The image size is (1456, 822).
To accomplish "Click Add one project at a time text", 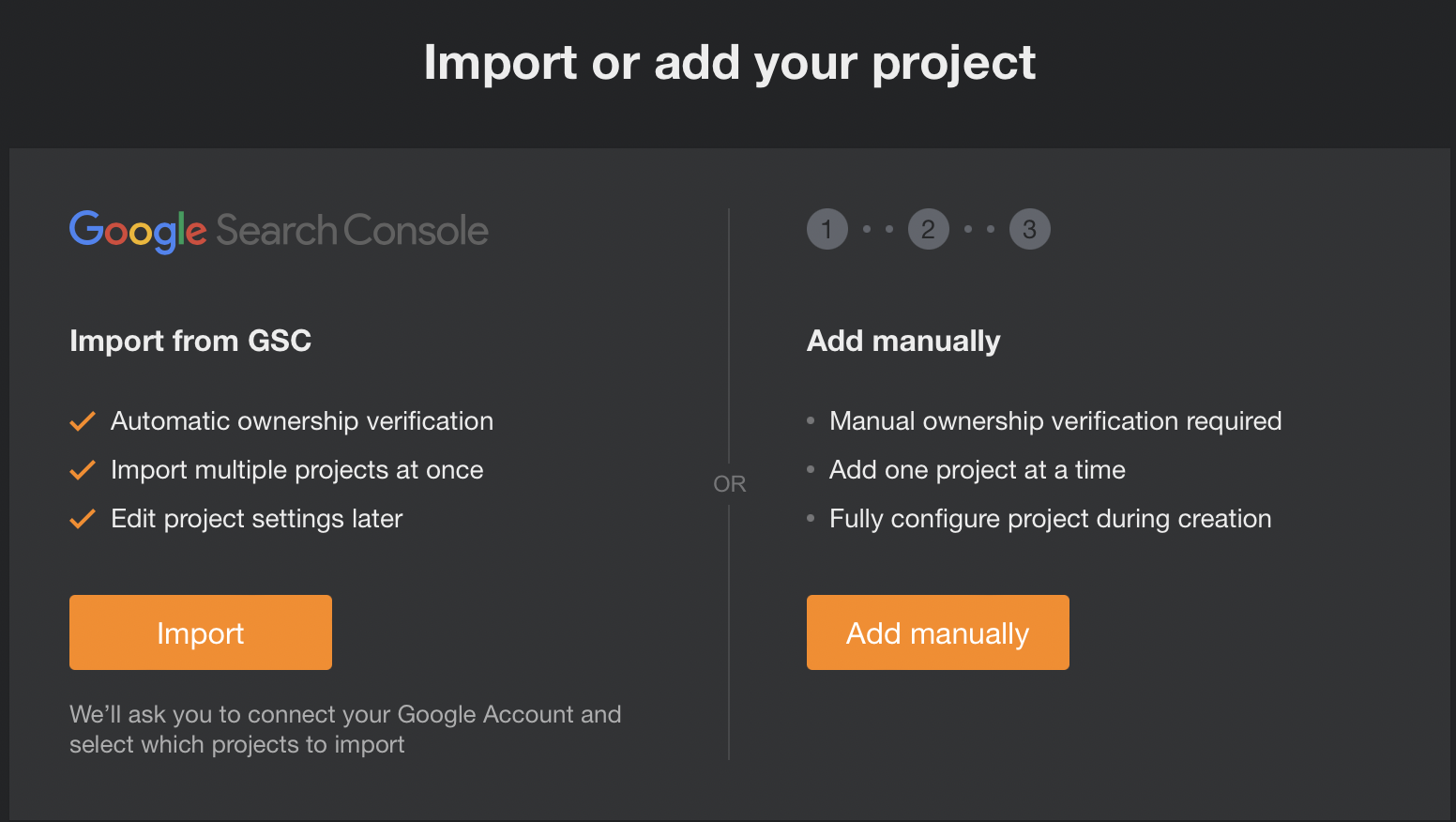I will (978, 470).
